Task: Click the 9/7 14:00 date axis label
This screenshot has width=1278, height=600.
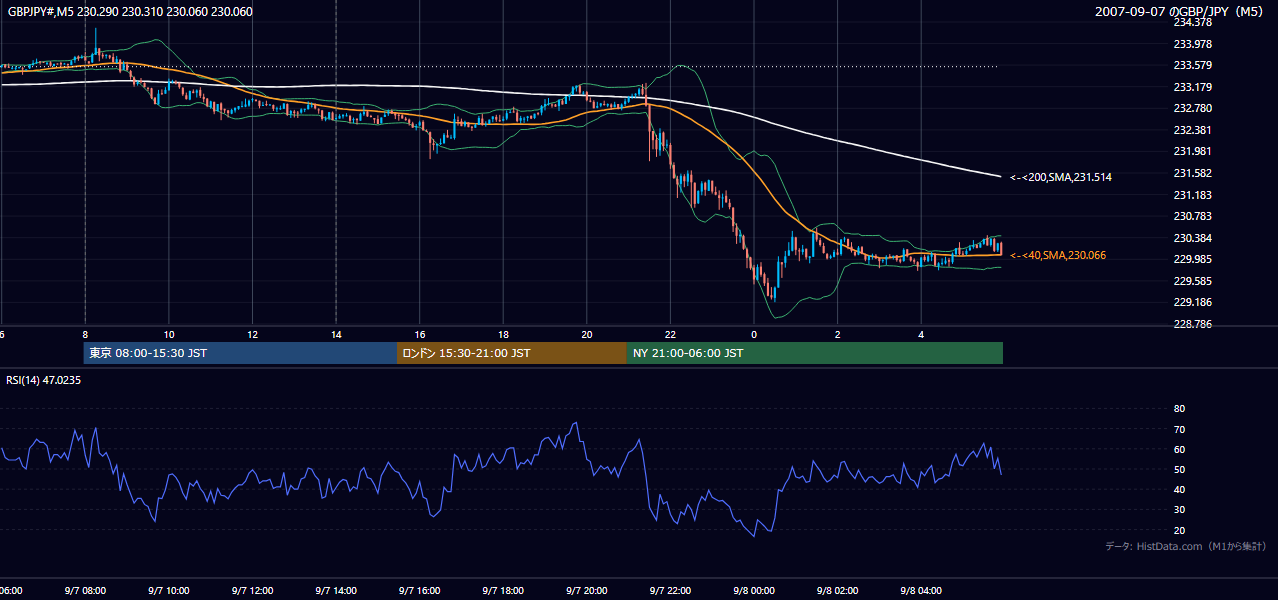Action: (336, 591)
